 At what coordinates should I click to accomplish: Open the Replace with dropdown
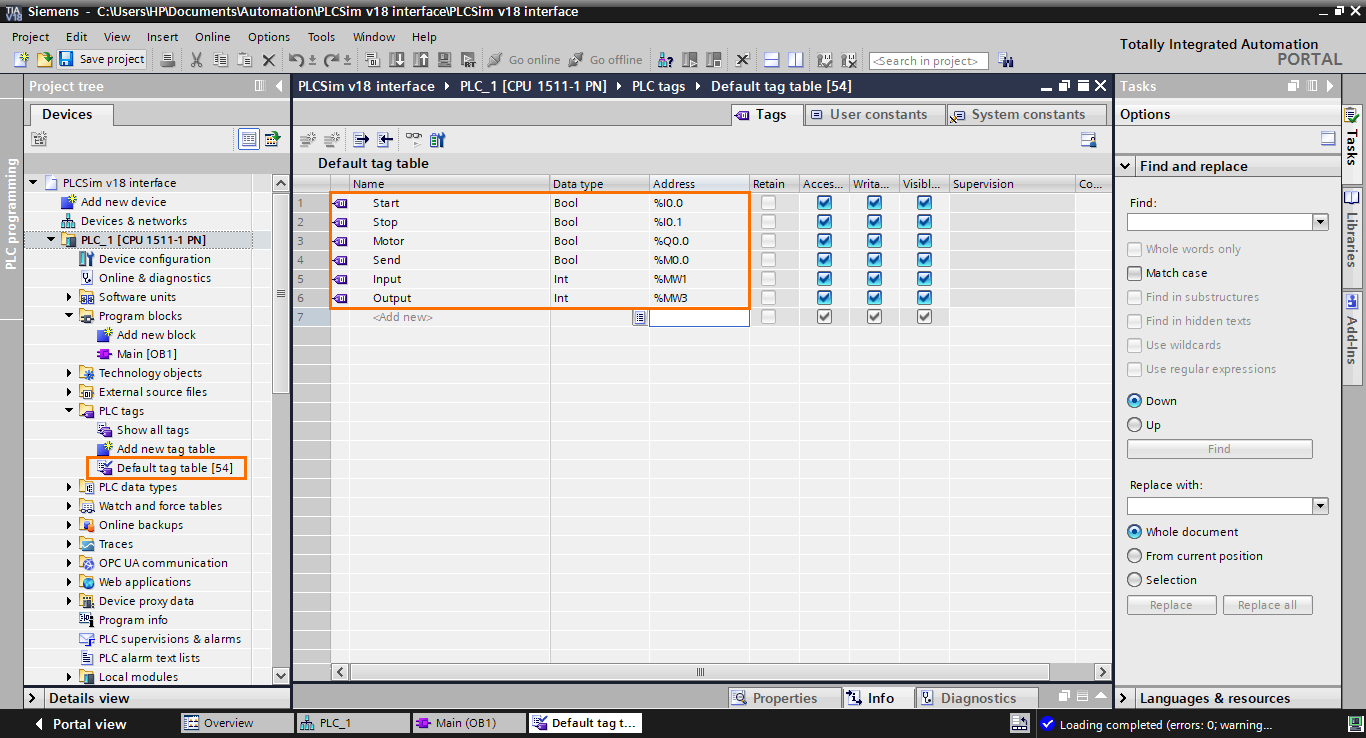(1320, 506)
